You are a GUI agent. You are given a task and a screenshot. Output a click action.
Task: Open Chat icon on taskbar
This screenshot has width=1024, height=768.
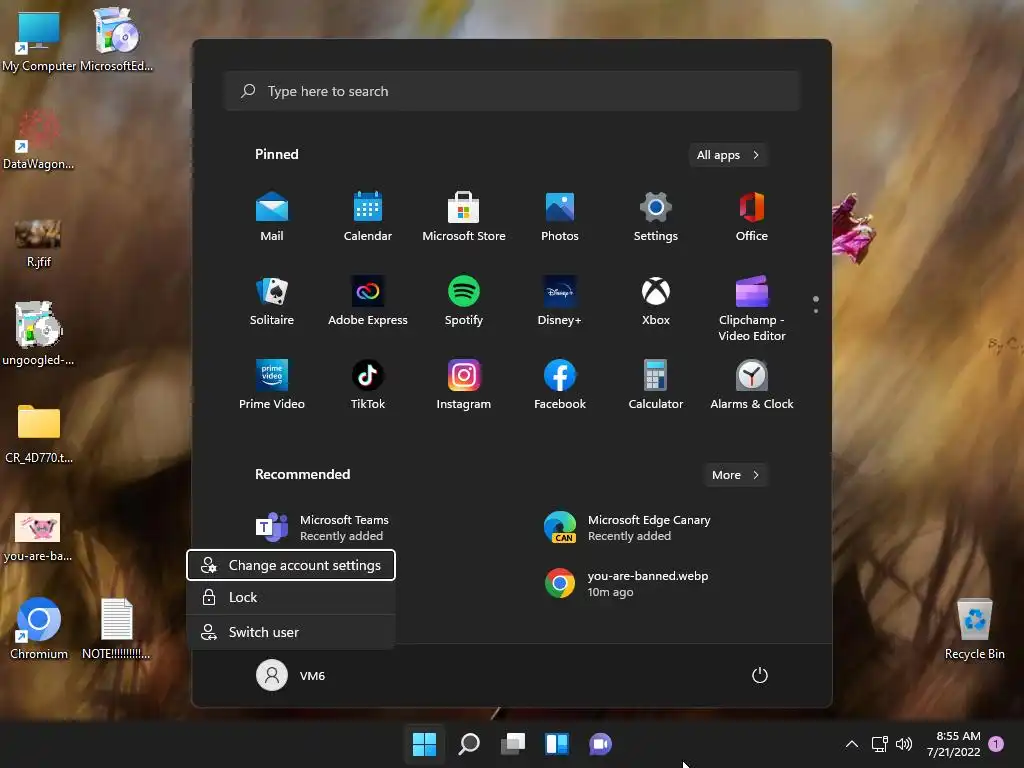601,744
